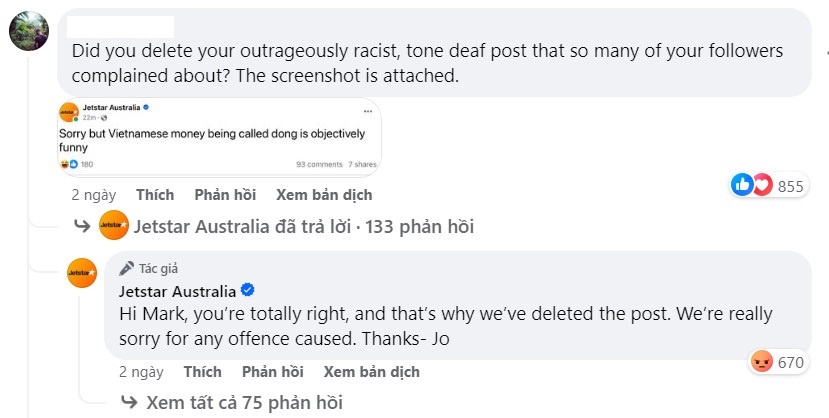Click Jetstar avatar beside reply summary
Image resolution: width=829 pixels, height=418 pixels.
tap(114, 226)
